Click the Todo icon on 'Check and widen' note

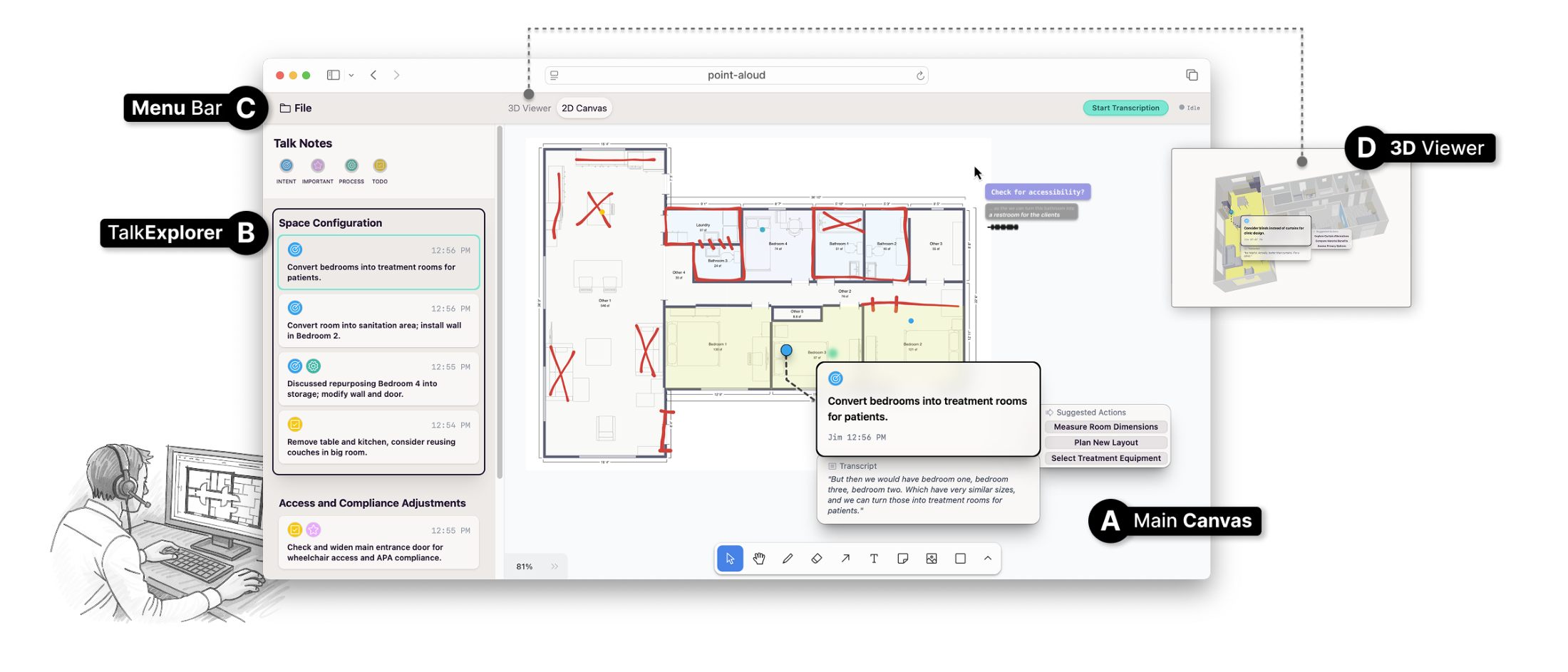pos(294,529)
